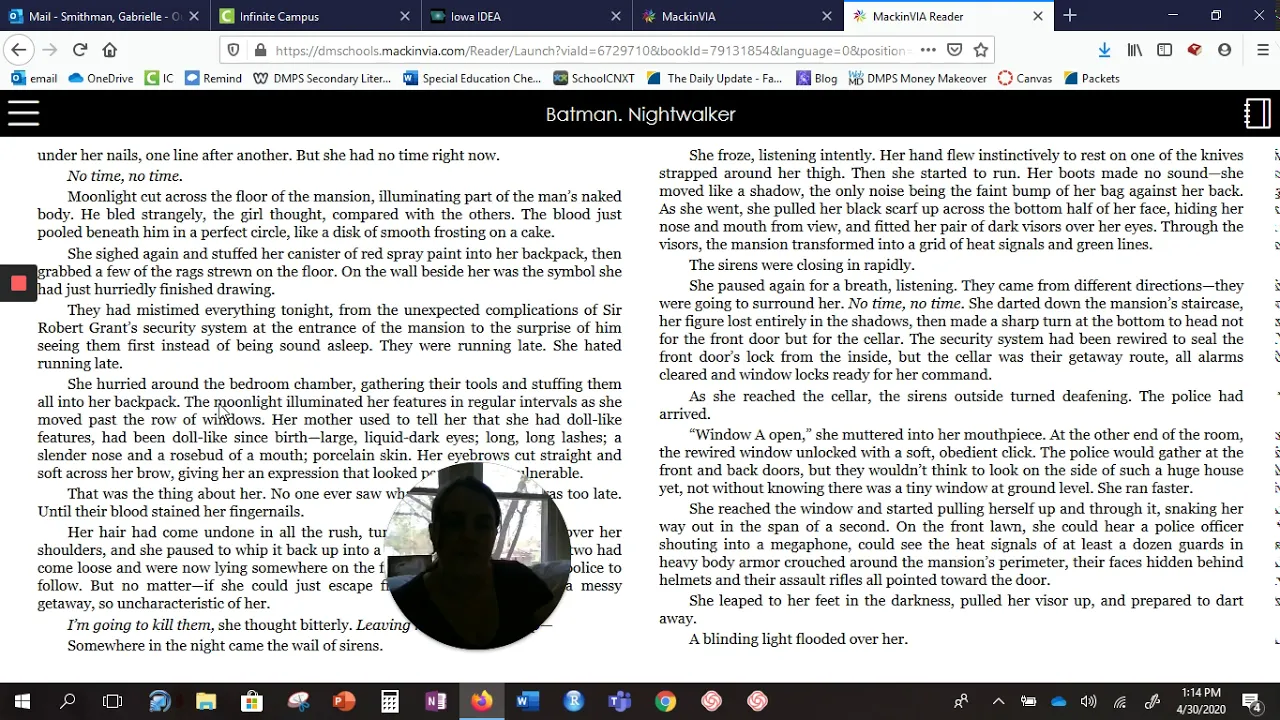Switch to the Infinite Campus tab

pos(314,16)
